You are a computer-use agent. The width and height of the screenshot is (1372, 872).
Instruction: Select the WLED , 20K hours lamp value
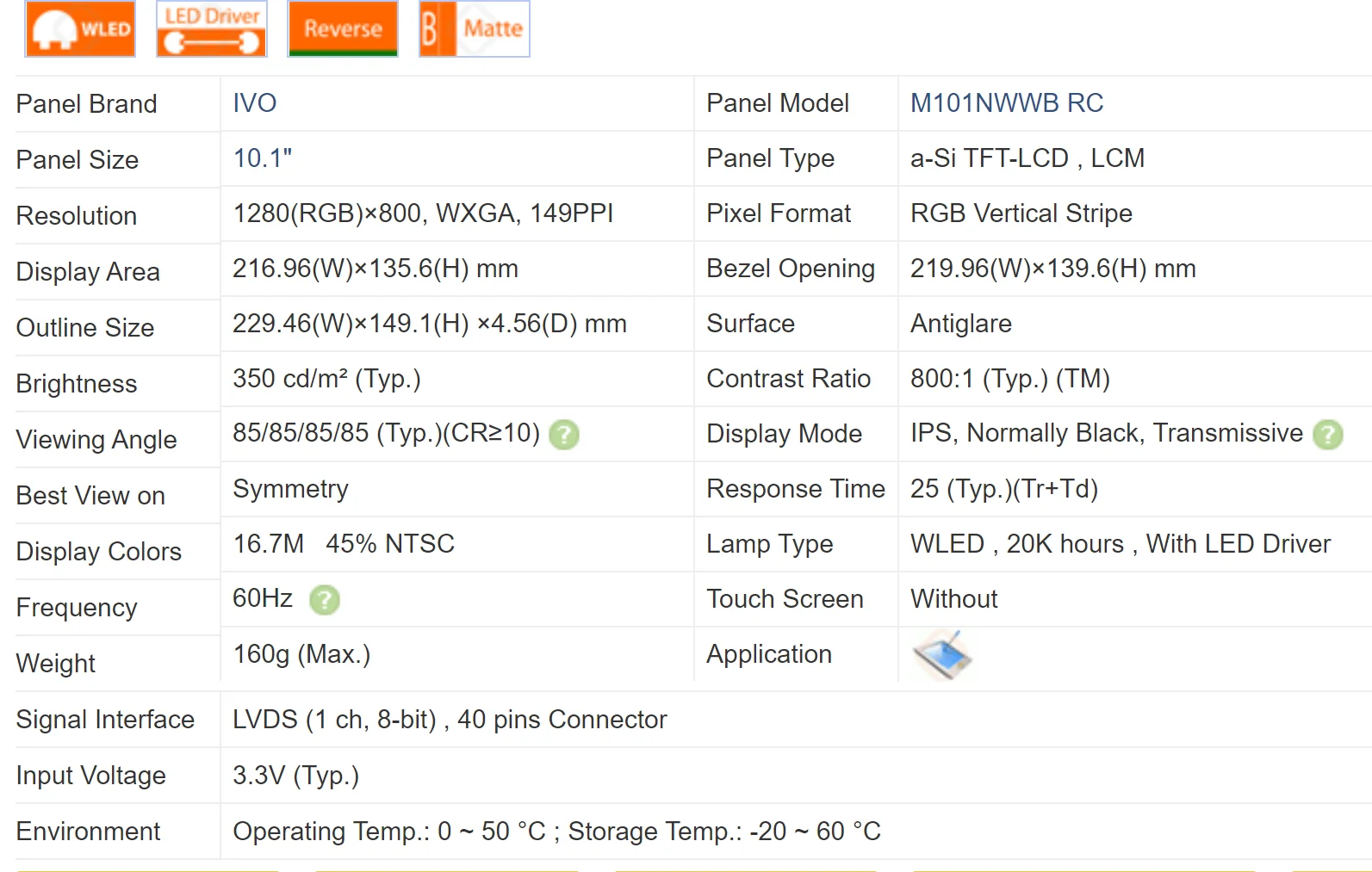1121,544
